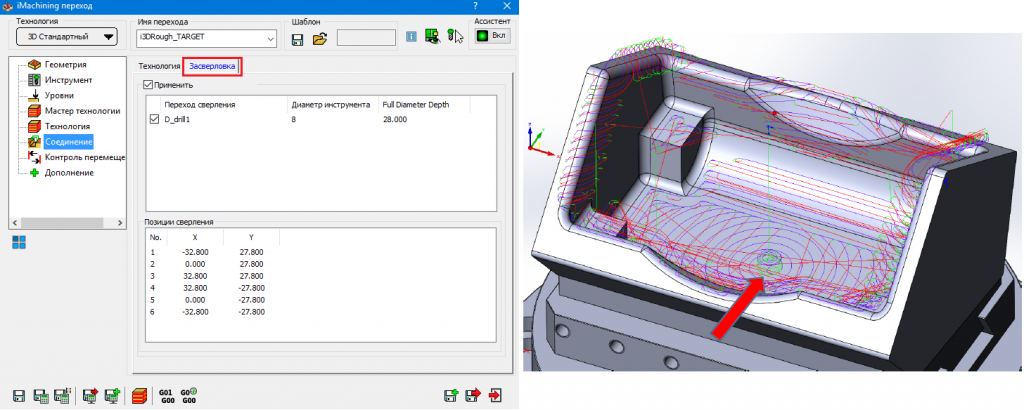The image size is (1024, 410).
Task: Select Соединение in the tree
Action: click(69, 142)
